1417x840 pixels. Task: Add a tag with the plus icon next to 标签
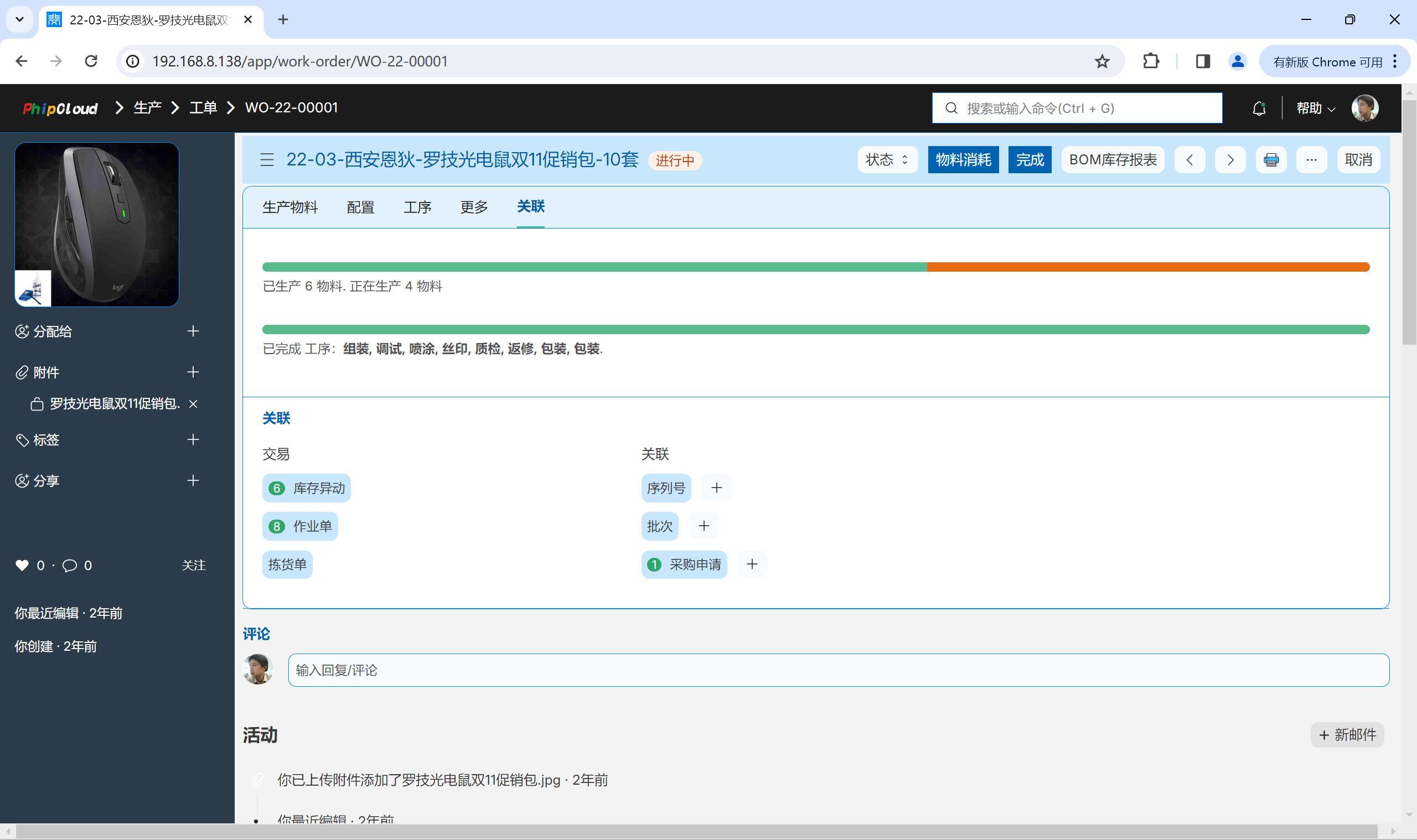click(193, 440)
